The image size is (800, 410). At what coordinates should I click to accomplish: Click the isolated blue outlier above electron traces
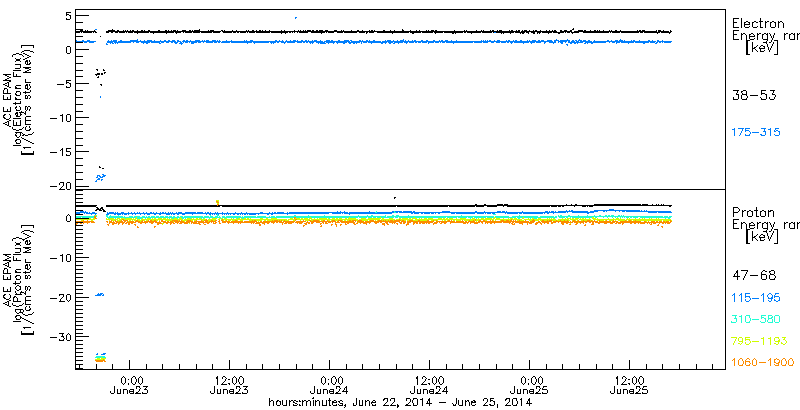(x=296, y=18)
